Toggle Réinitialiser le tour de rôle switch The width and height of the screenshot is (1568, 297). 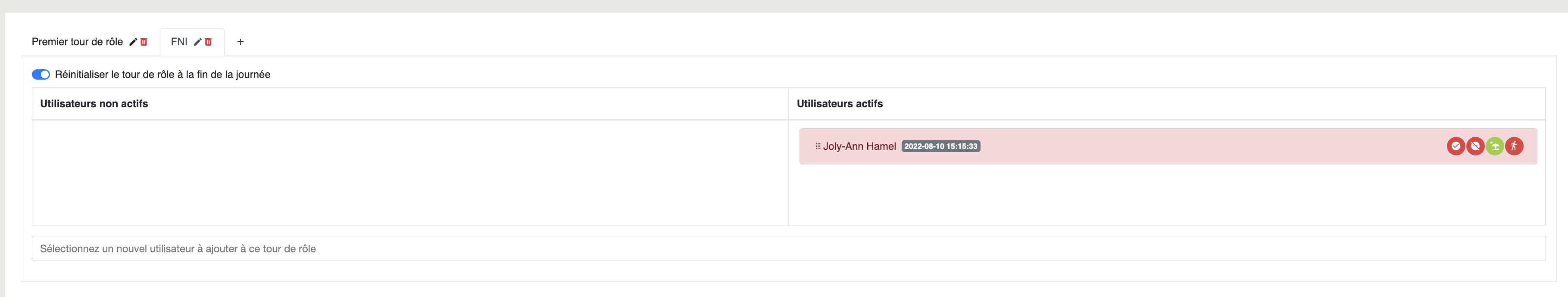(x=41, y=74)
